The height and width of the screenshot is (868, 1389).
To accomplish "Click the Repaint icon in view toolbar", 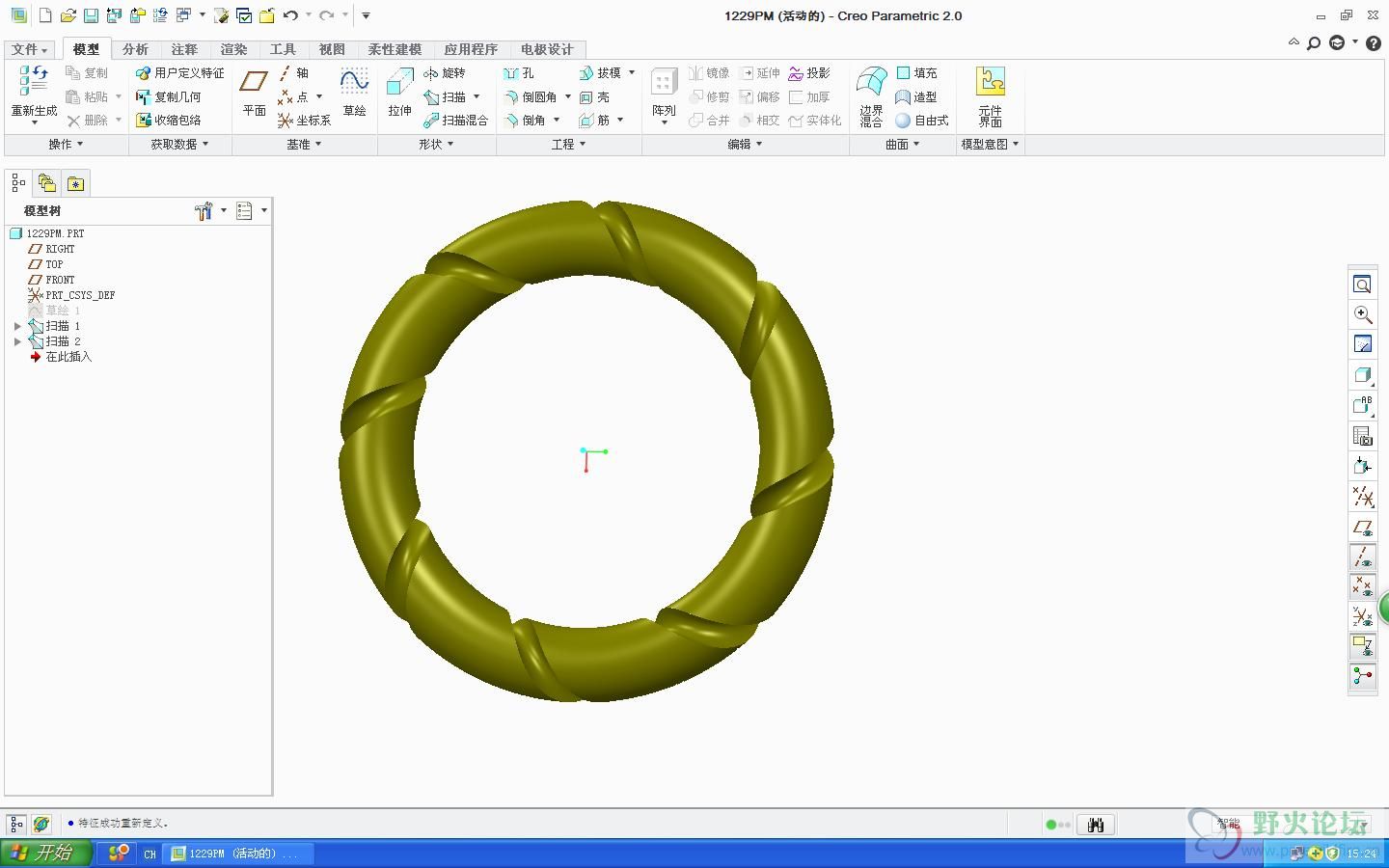I will point(1362,344).
